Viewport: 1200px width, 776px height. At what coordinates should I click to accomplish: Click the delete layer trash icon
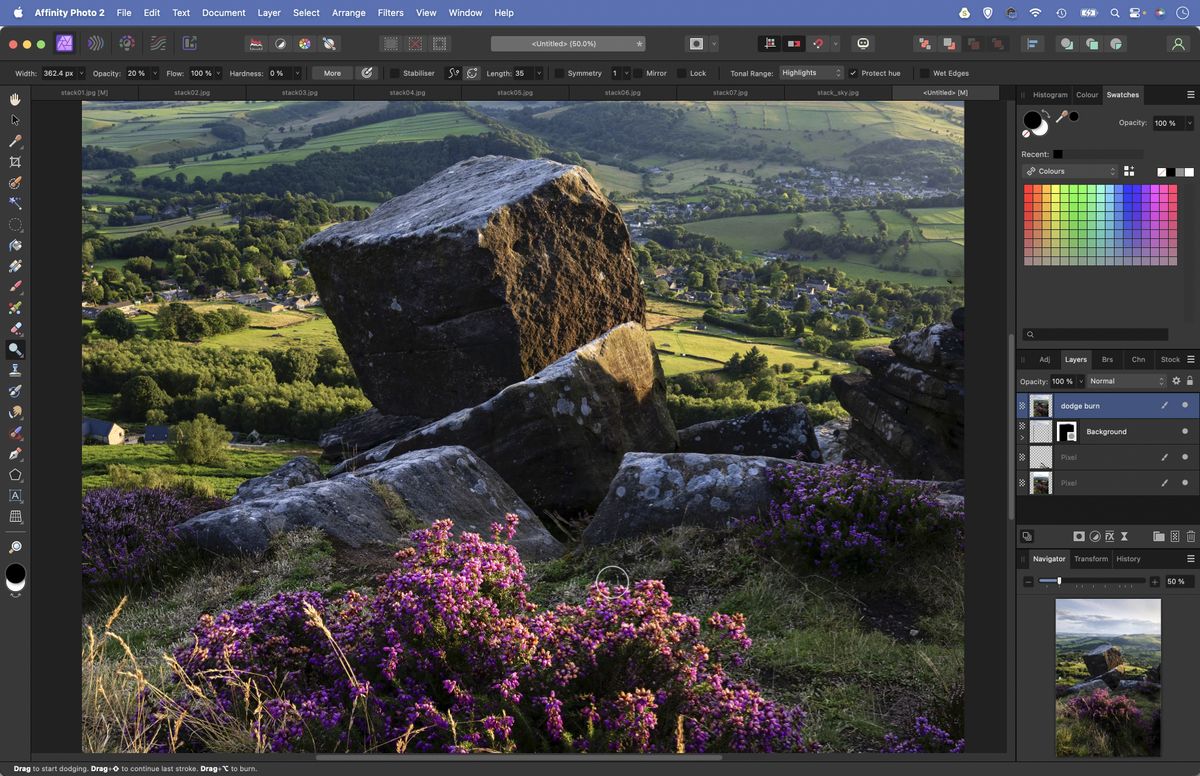[x=1189, y=537]
